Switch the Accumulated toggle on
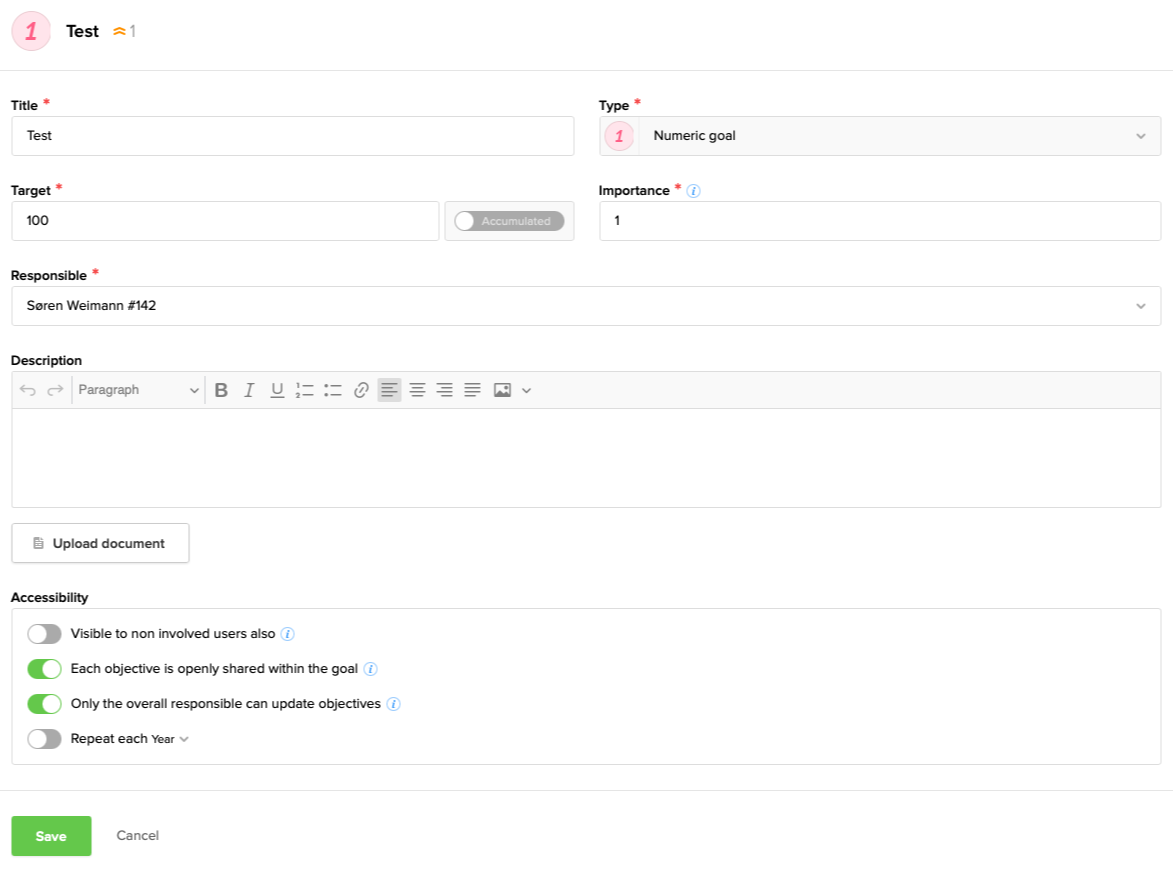 (x=465, y=220)
